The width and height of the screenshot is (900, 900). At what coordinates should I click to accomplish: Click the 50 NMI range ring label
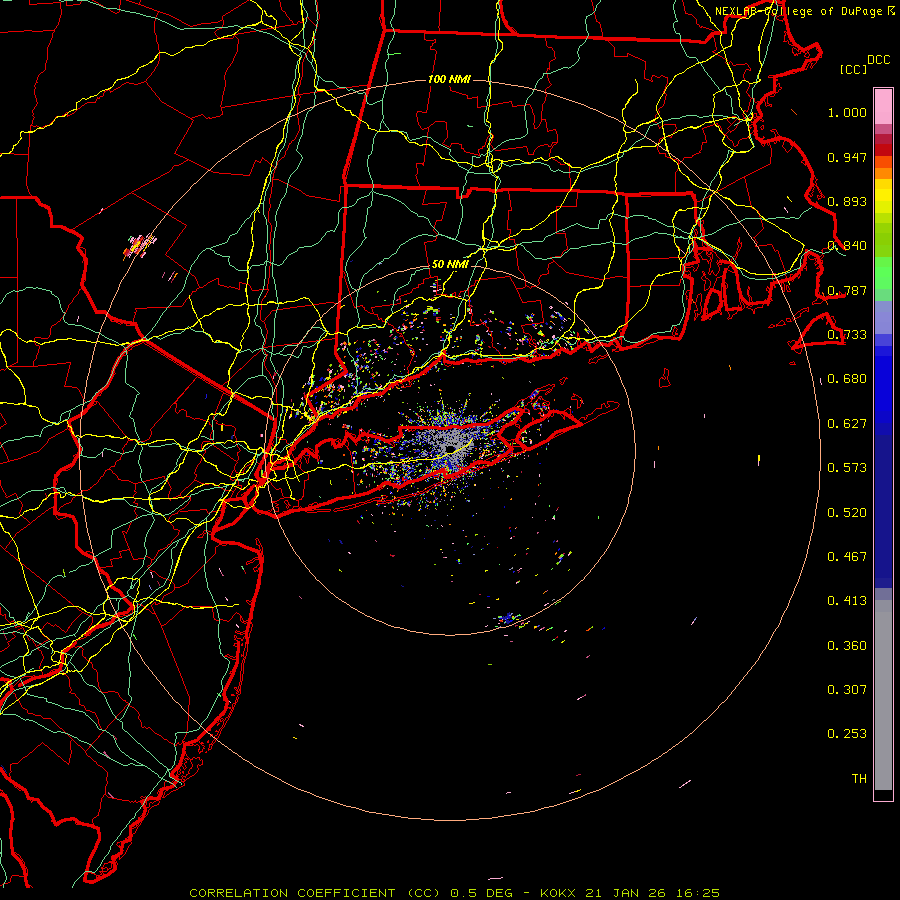pos(450,265)
